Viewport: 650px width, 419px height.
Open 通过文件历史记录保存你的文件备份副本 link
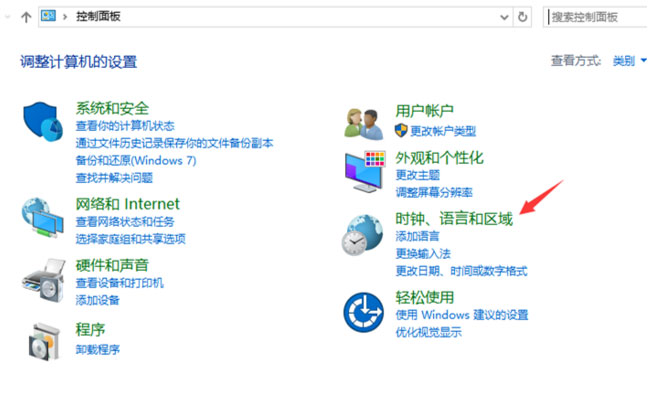(174, 143)
